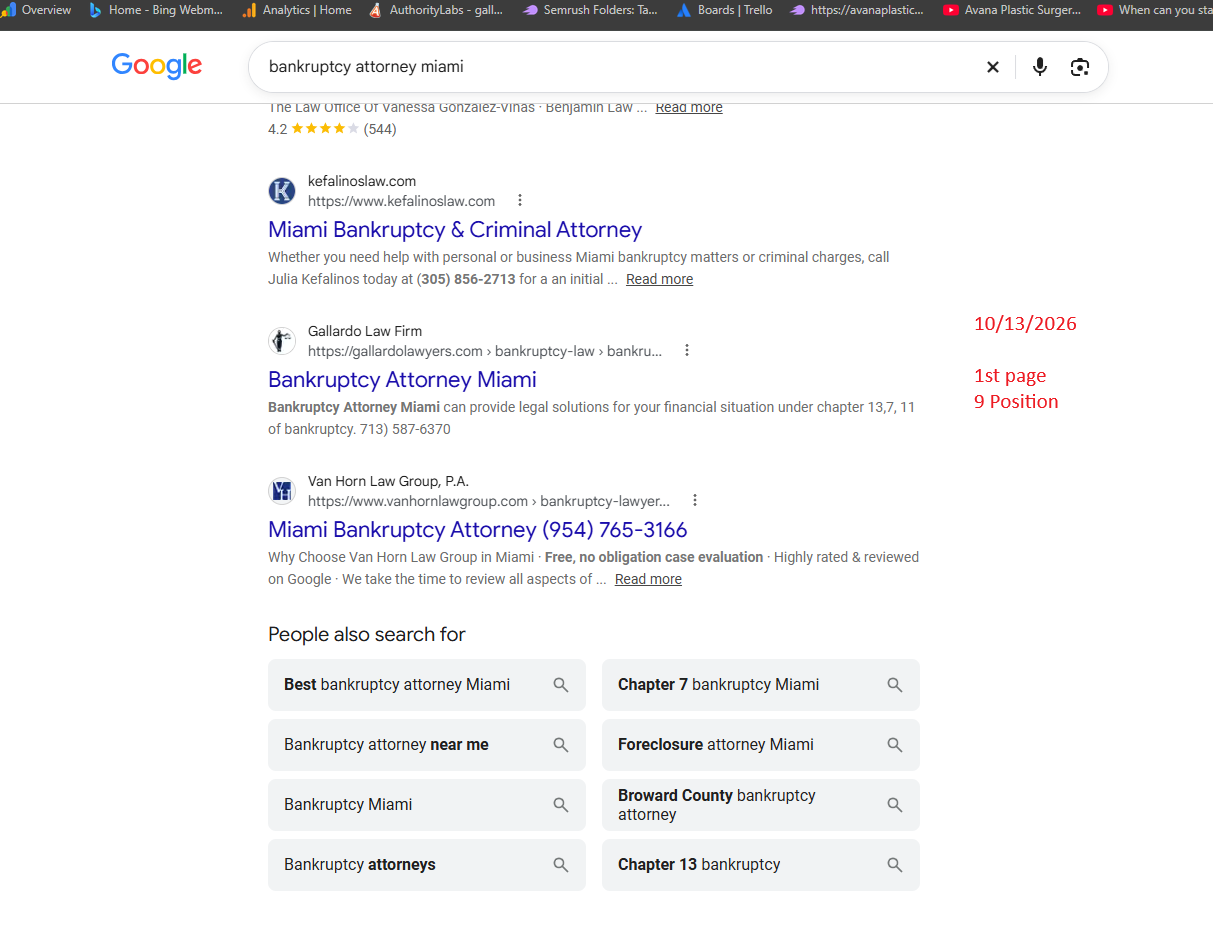Open 'When can you sta...' YouTube bookmark

[1155, 10]
